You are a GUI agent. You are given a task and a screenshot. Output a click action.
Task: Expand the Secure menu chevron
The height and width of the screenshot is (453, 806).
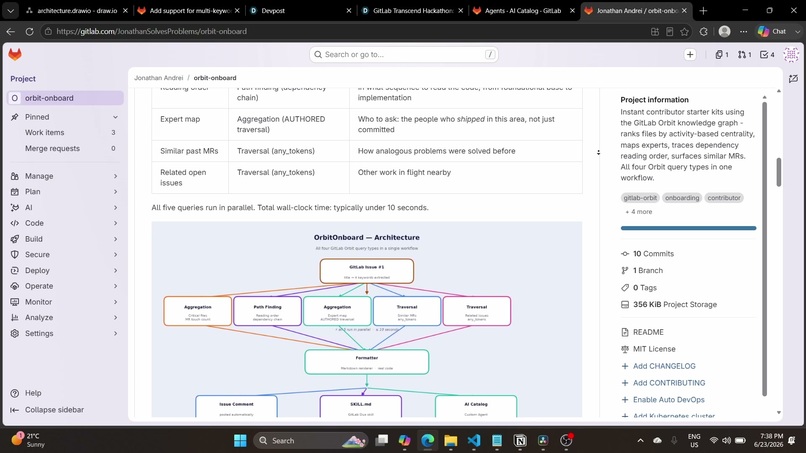116,255
